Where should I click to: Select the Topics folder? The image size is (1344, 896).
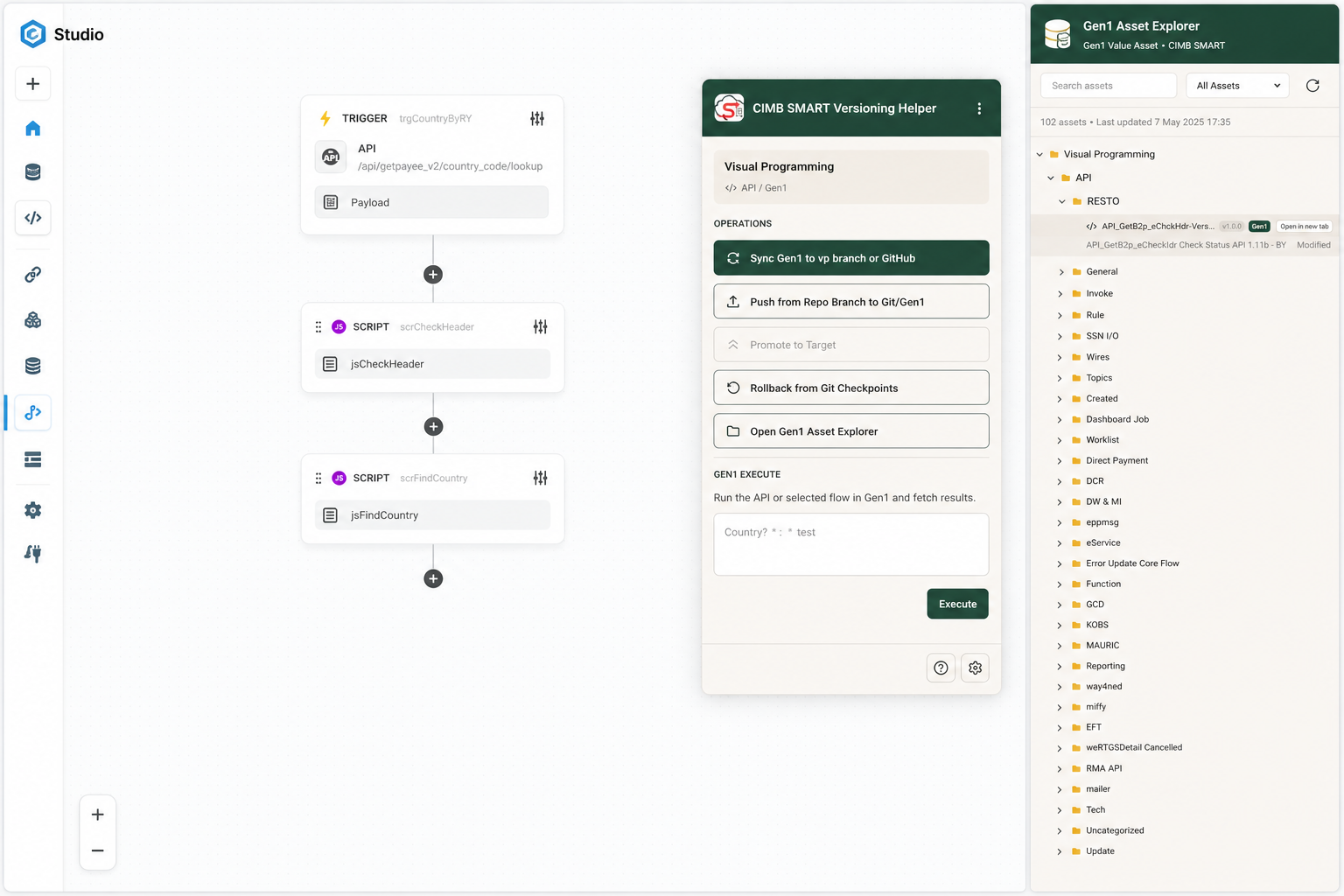click(1098, 378)
